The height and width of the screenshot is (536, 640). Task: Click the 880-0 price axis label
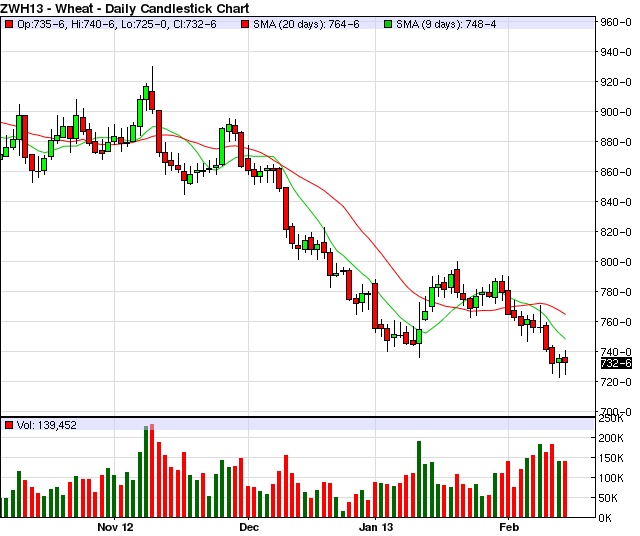point(616,142)
